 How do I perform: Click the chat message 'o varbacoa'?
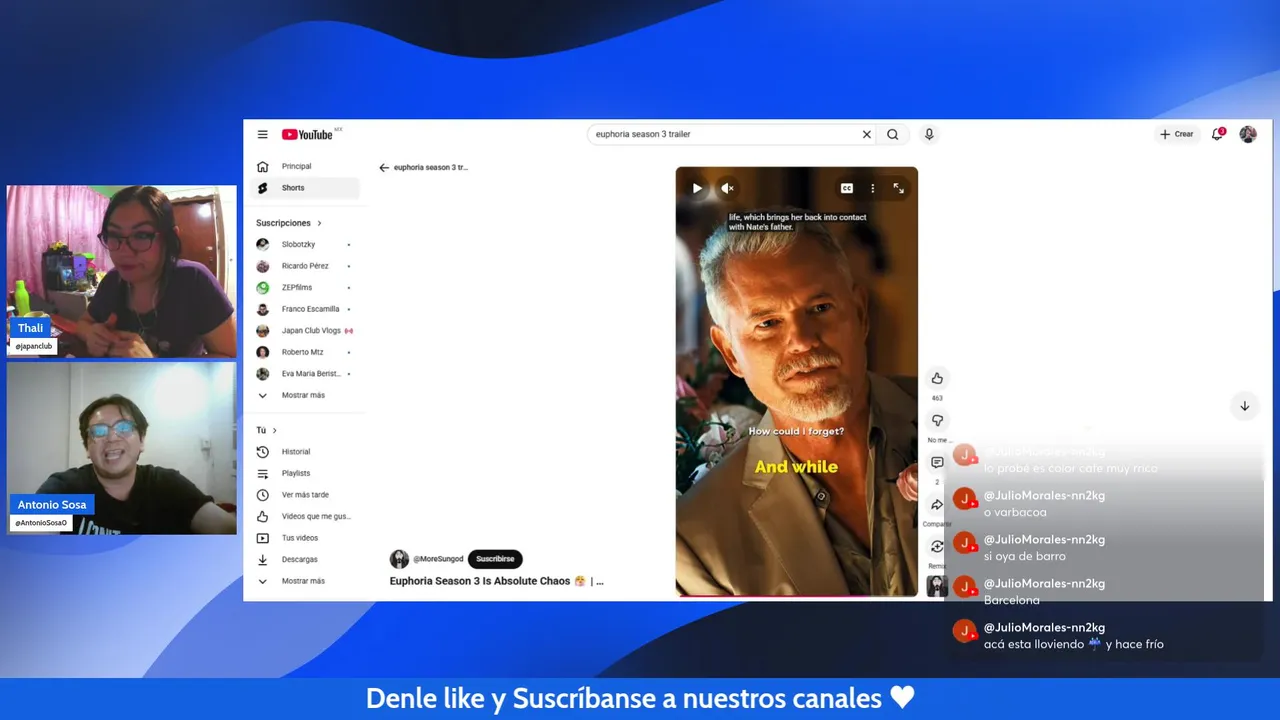point(1015,512)
